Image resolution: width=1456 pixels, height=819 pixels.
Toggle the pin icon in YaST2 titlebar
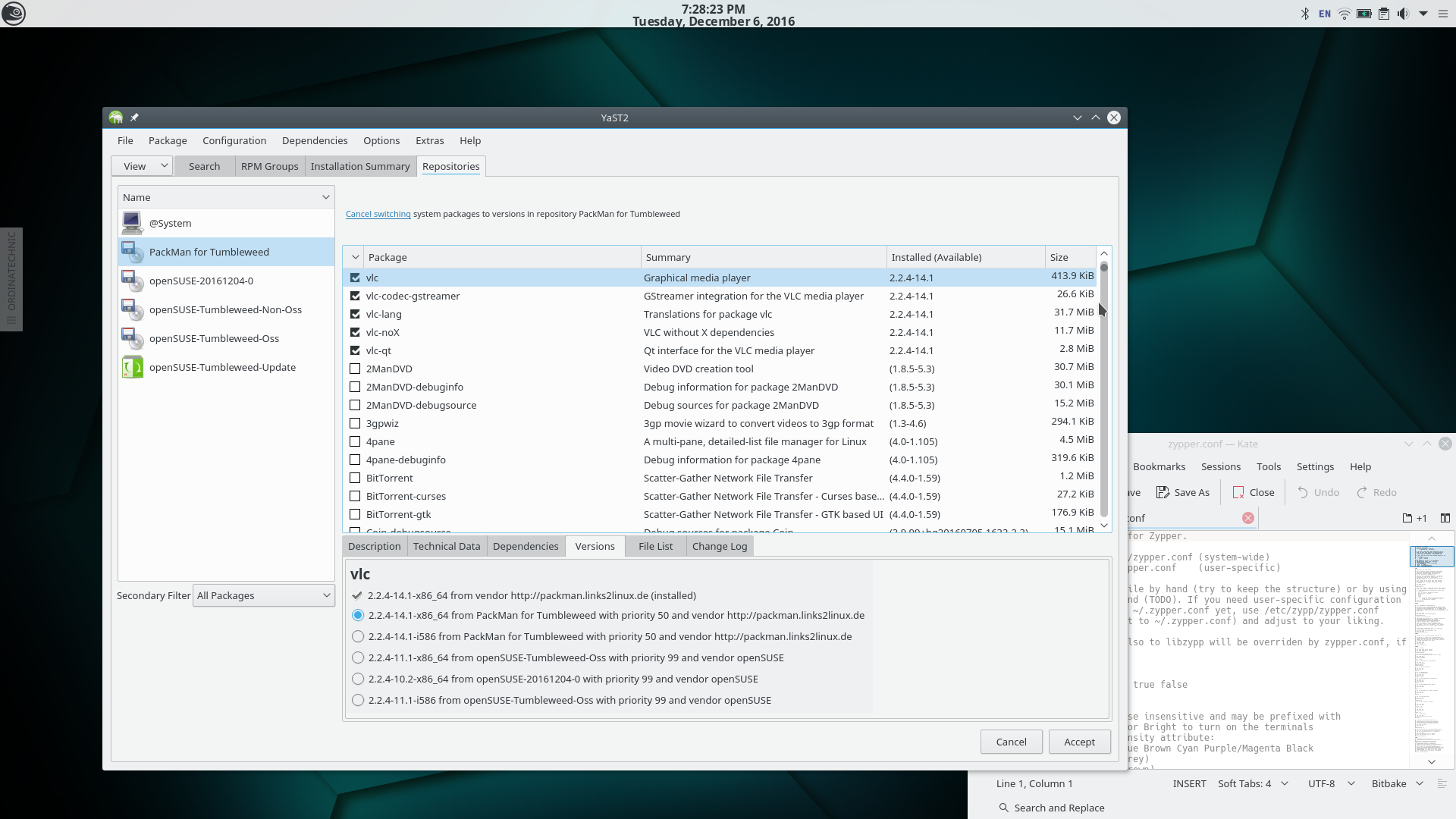(134, 118)
